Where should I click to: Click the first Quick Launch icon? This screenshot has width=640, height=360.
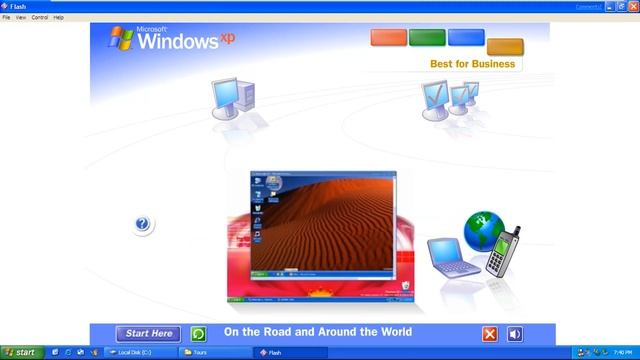click(x=55, y=352)
